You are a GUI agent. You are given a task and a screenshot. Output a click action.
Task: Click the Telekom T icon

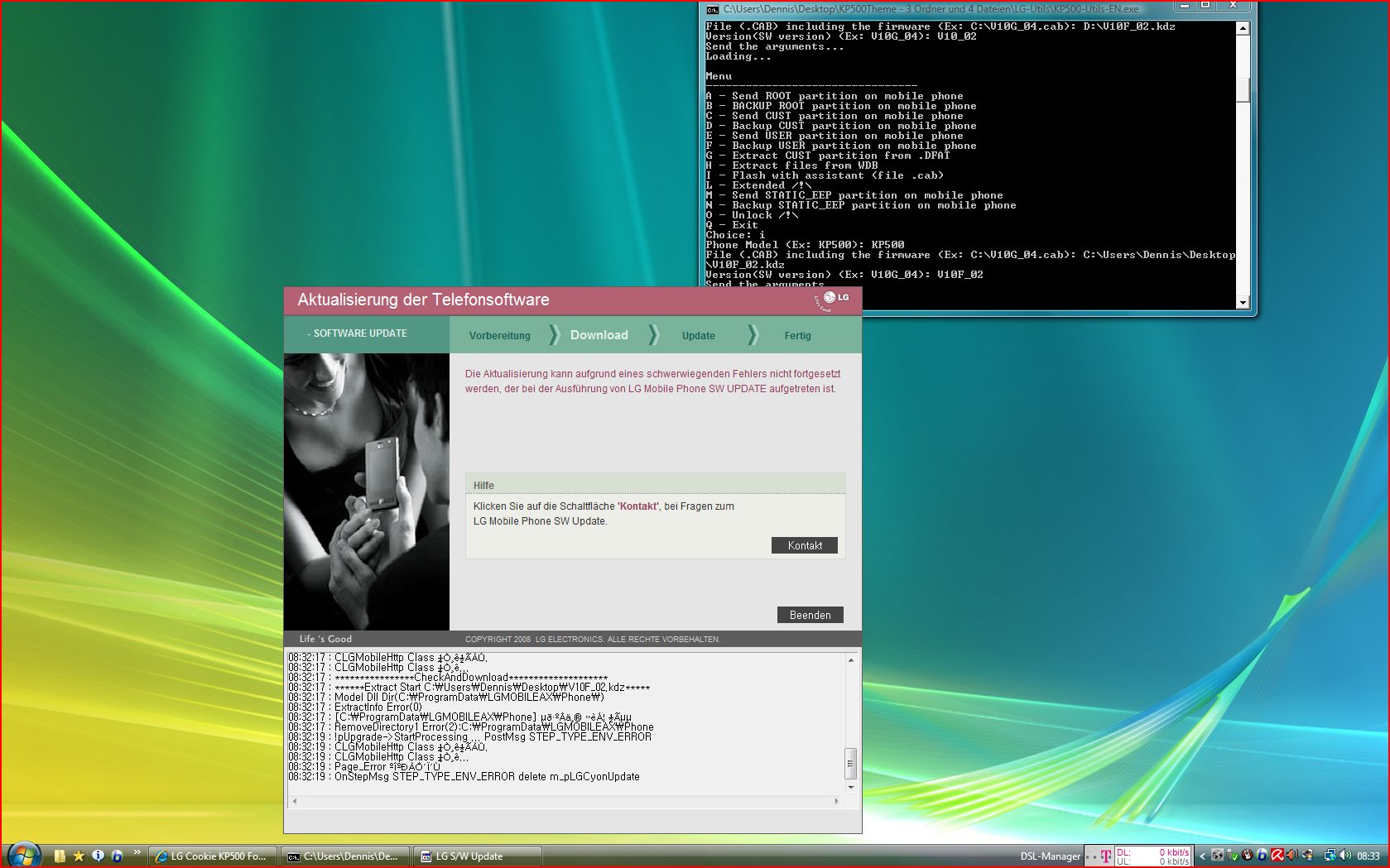(x=1105, y=856)
